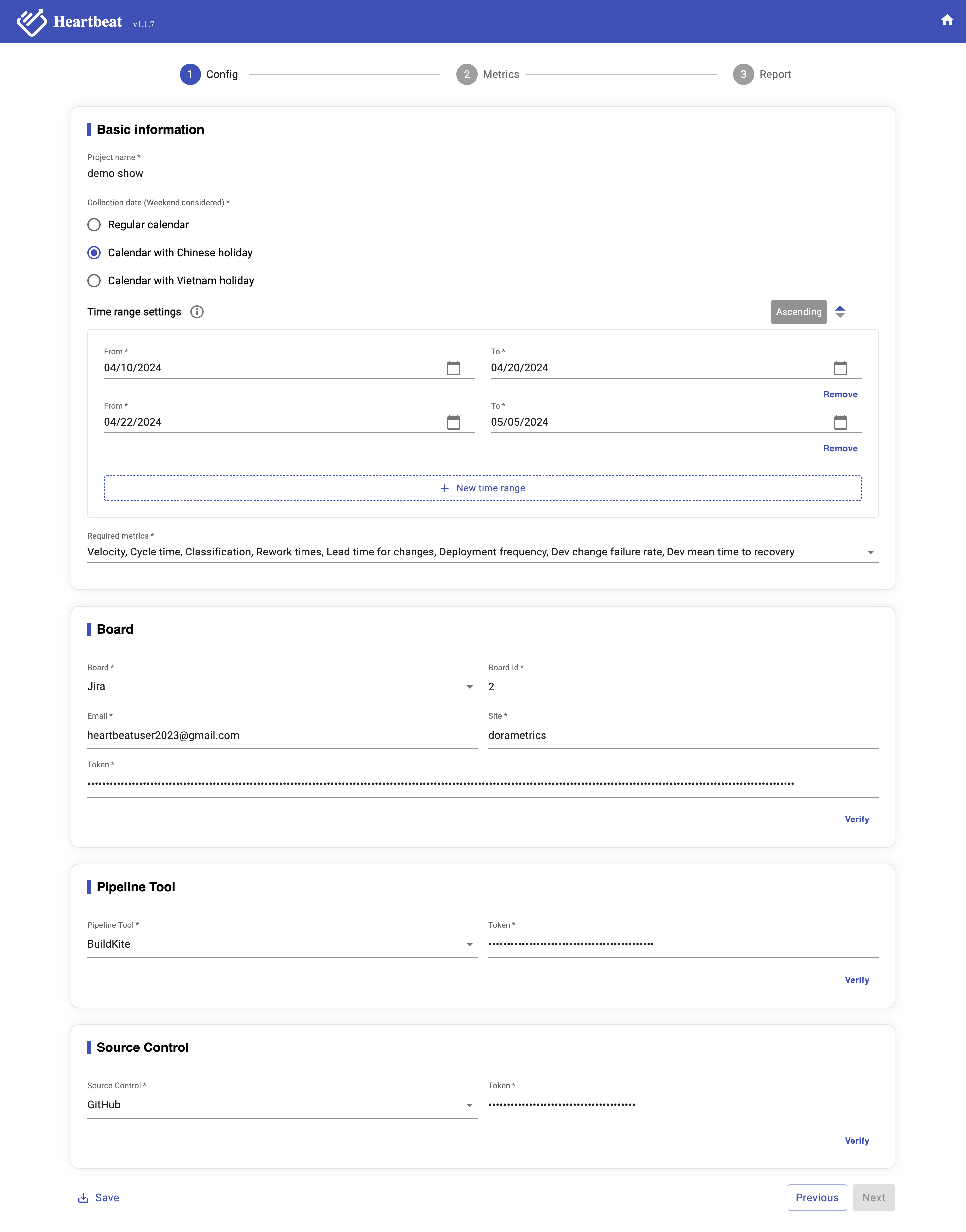This screenshot has width=966, height=1232.
Task: Select Calendar with Vietnam holiday option
Action: (x=94, y=281)
